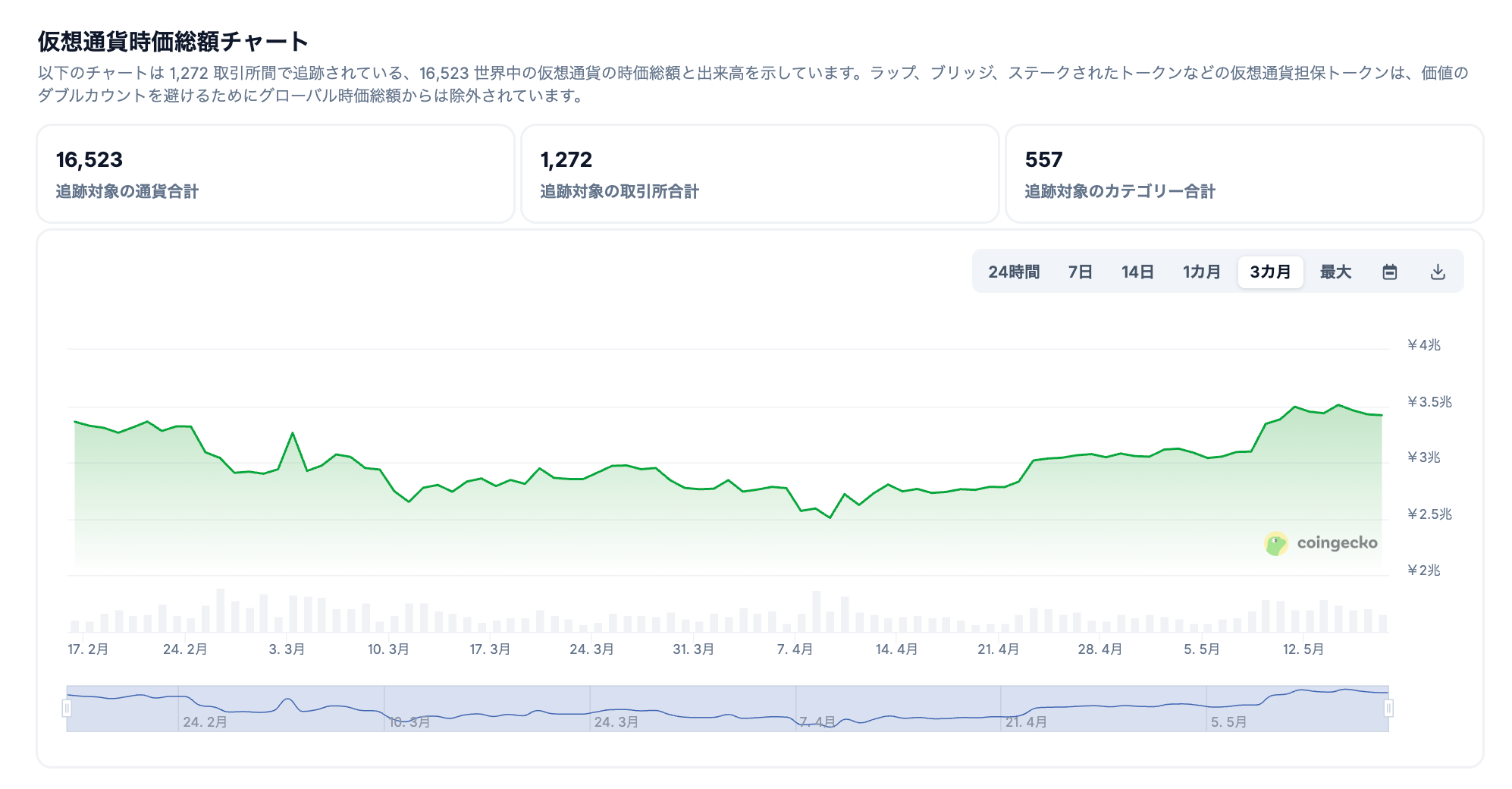This screenshot has width=1512, height=789.
Task: Select the 3カ月 time range
Action: [x=1270, y=272]
